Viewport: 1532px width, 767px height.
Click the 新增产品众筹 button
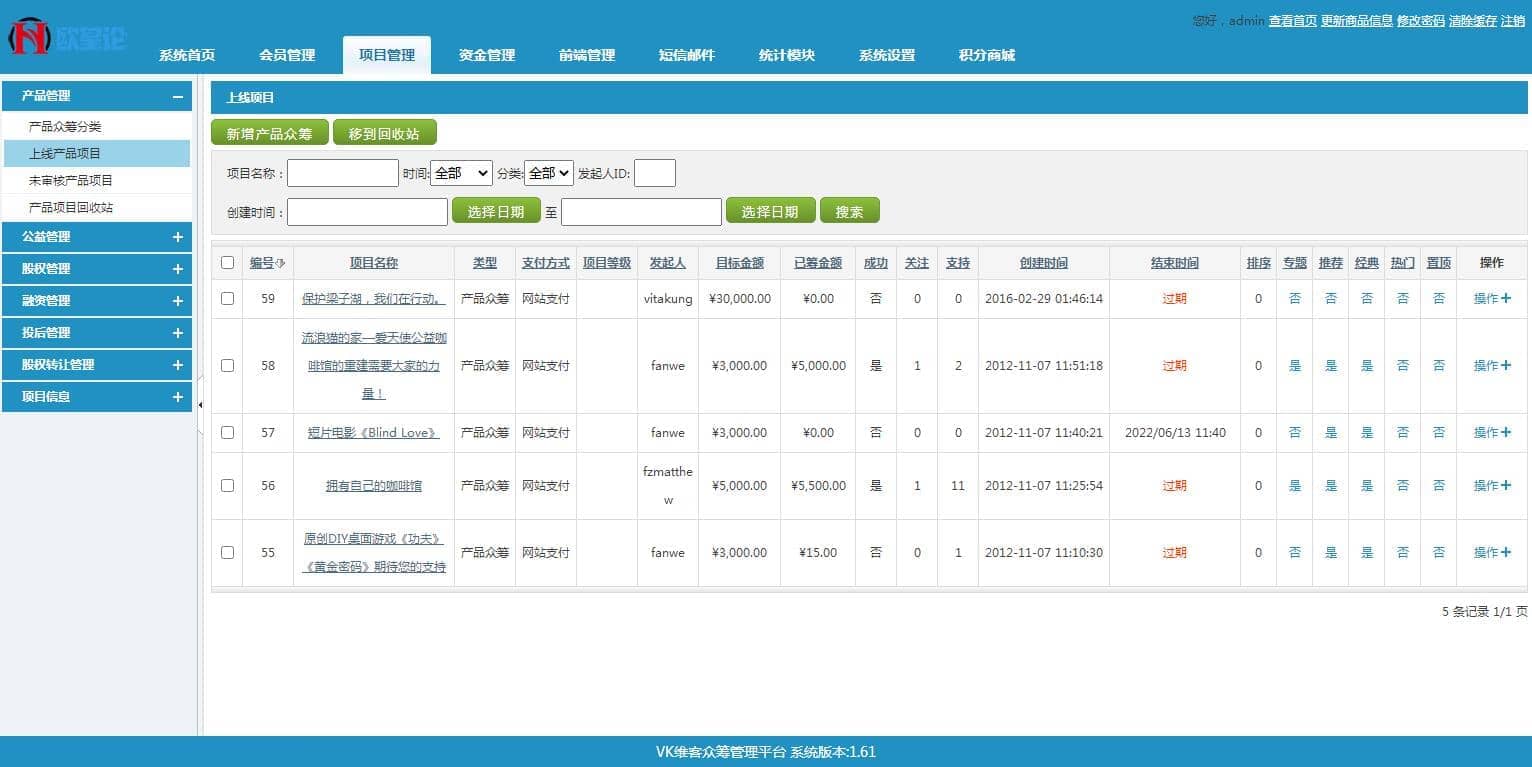pos(269,133)
